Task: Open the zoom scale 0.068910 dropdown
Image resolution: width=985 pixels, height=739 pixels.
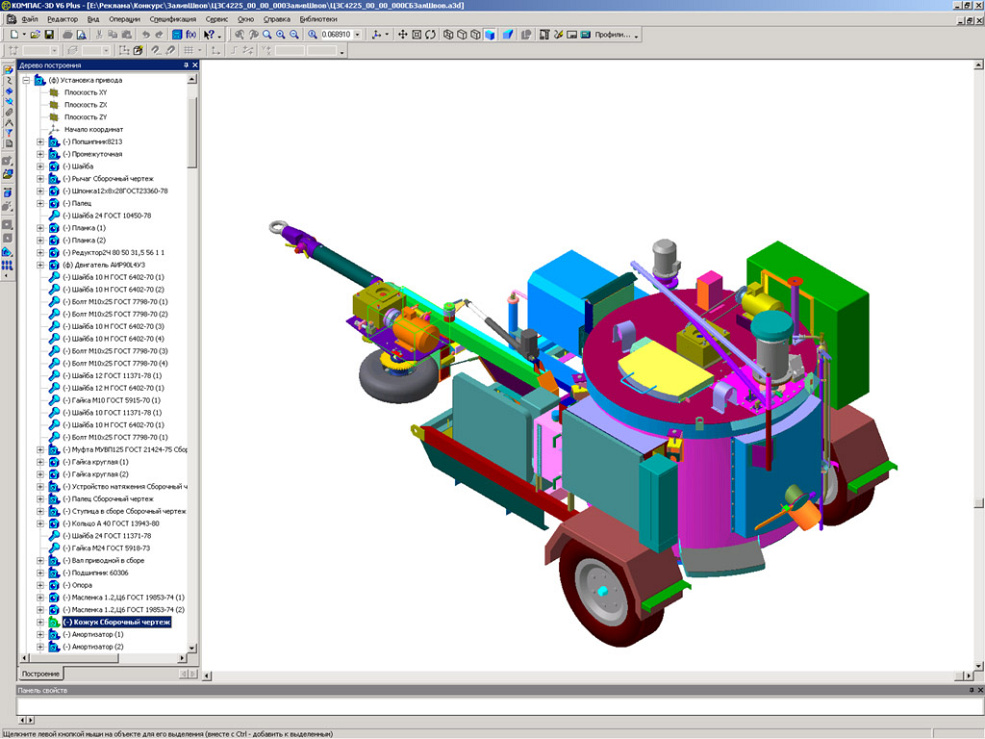Action: pyautogui.click(x=358, y=34)
